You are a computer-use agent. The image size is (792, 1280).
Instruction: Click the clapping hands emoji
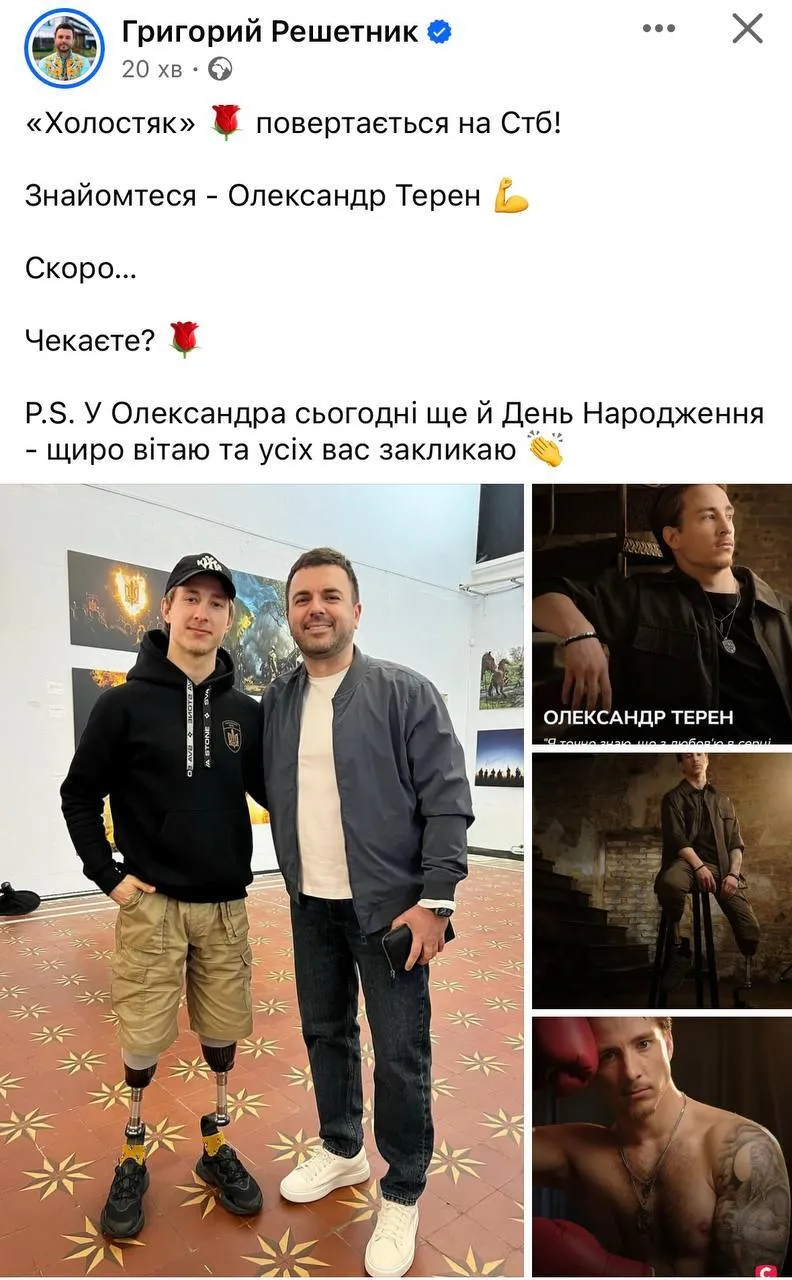546,450
